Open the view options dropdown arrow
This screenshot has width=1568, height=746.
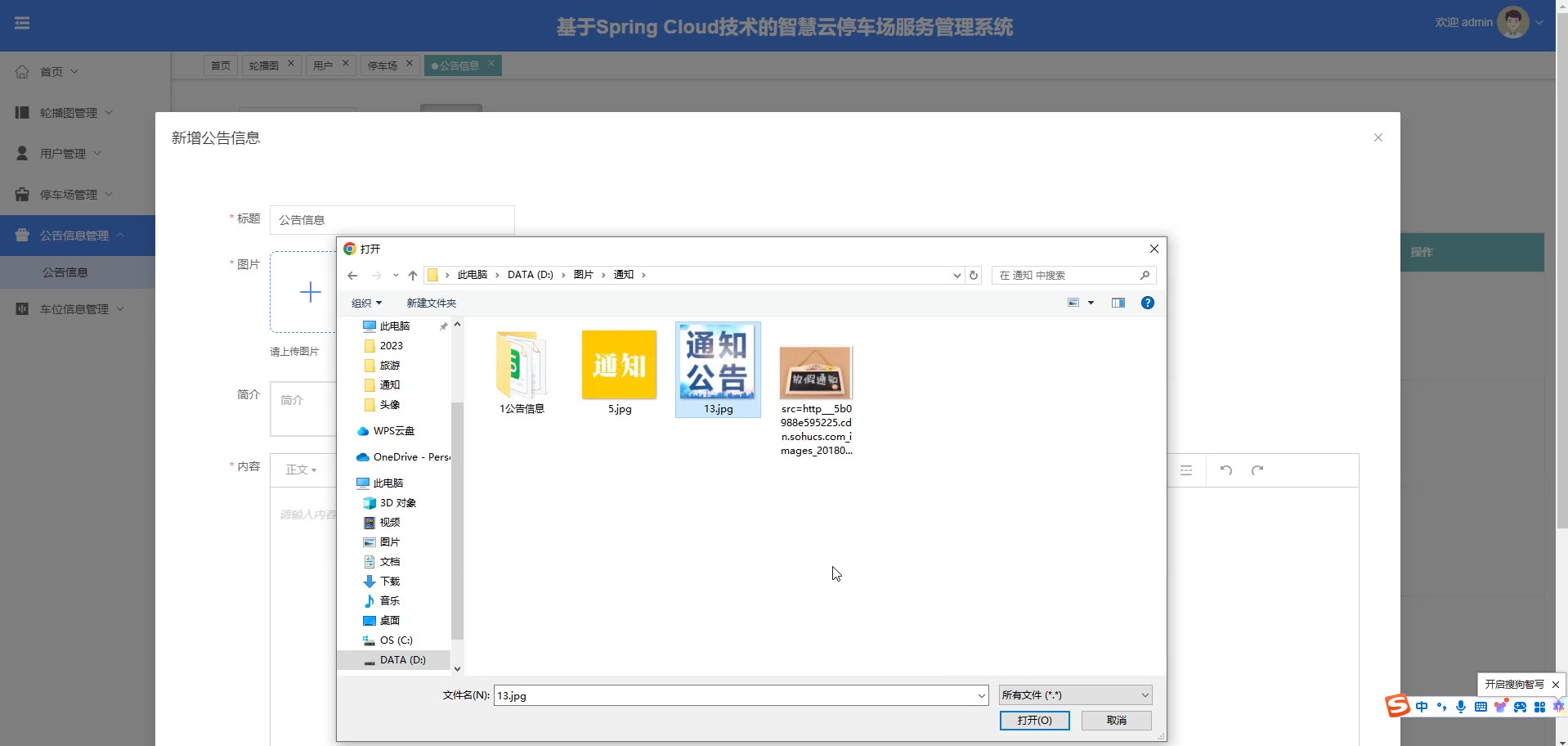point(1091,303)
